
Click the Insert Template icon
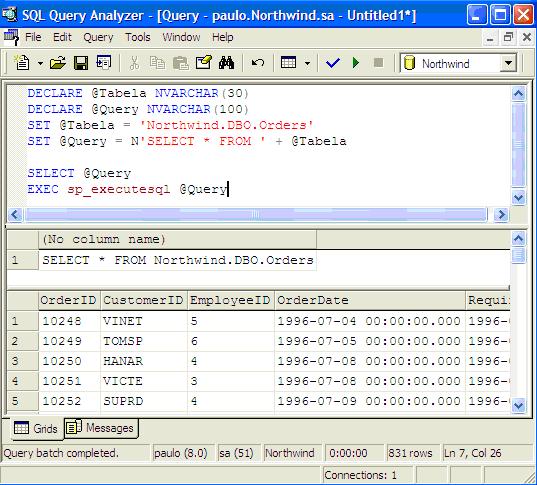click(103, 63)
